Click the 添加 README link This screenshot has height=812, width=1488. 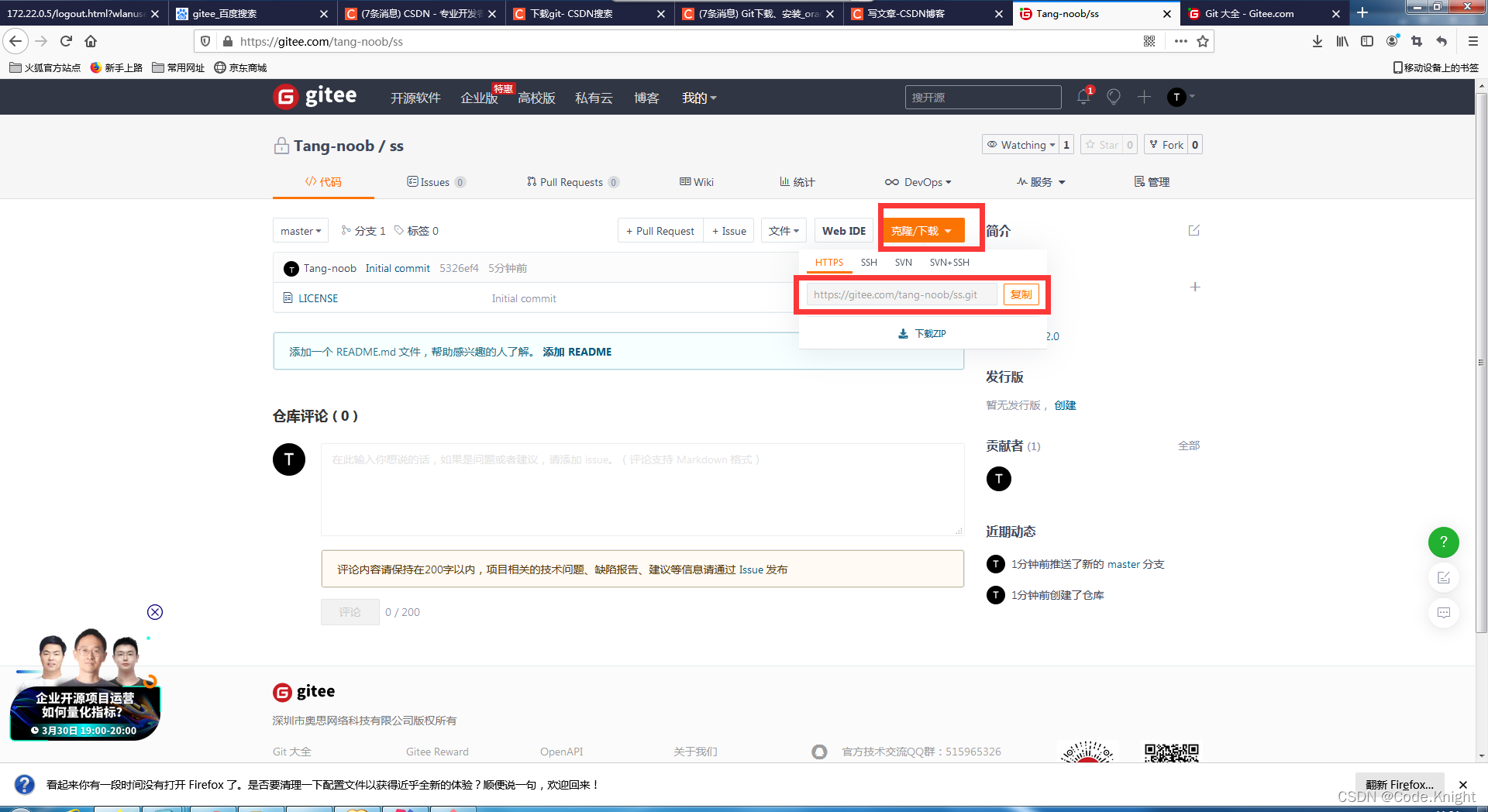(x=577, y=352)
